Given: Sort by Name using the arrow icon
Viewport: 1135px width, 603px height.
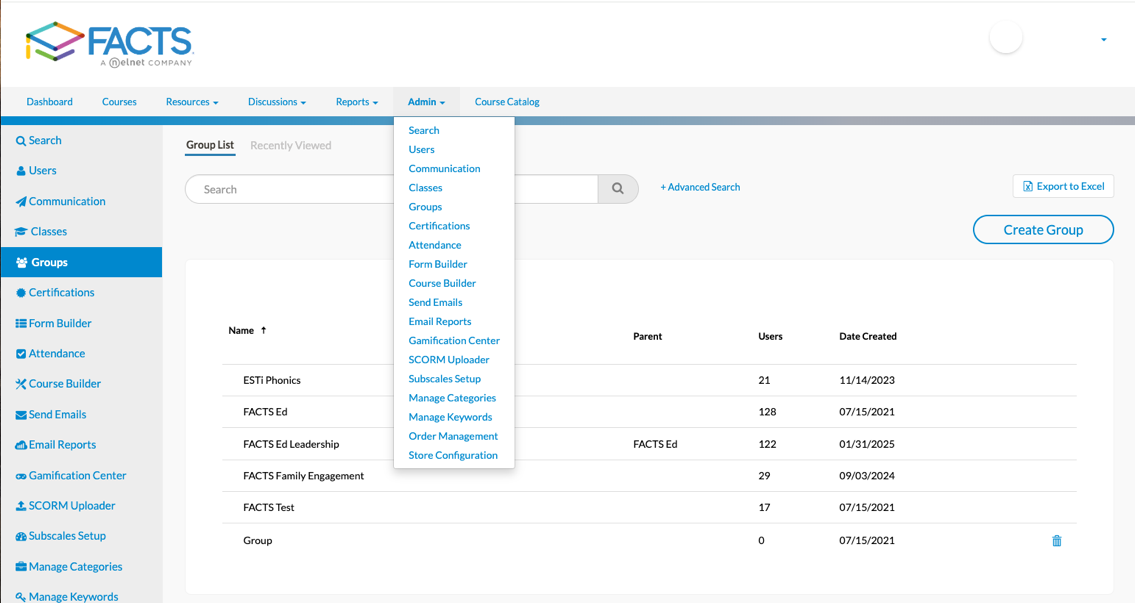Looking at the screenshot, I should coord(263,330).
